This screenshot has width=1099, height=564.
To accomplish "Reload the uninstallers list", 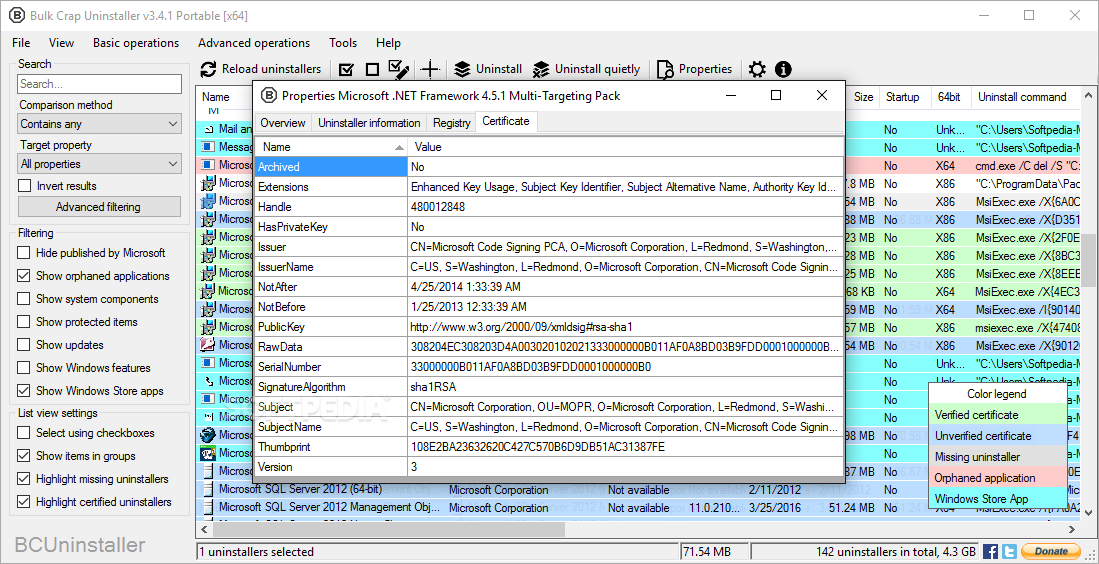I will point(261,69).
